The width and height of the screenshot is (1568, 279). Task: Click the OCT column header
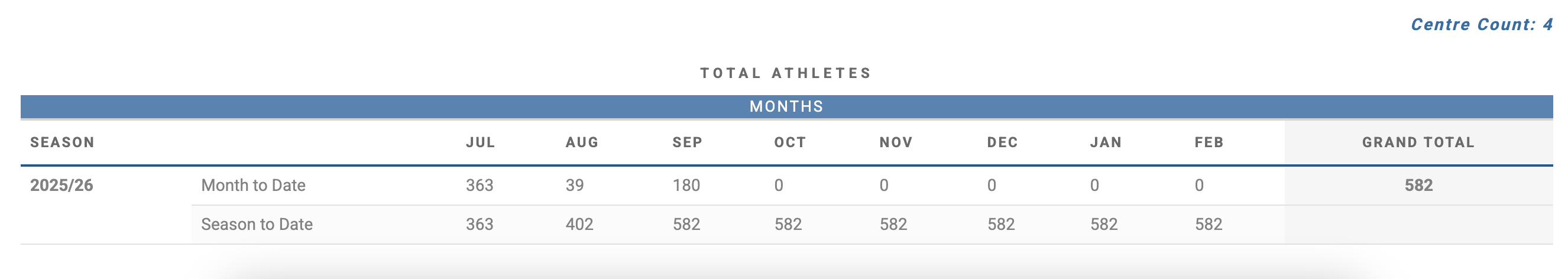click(x=790, y=142)
